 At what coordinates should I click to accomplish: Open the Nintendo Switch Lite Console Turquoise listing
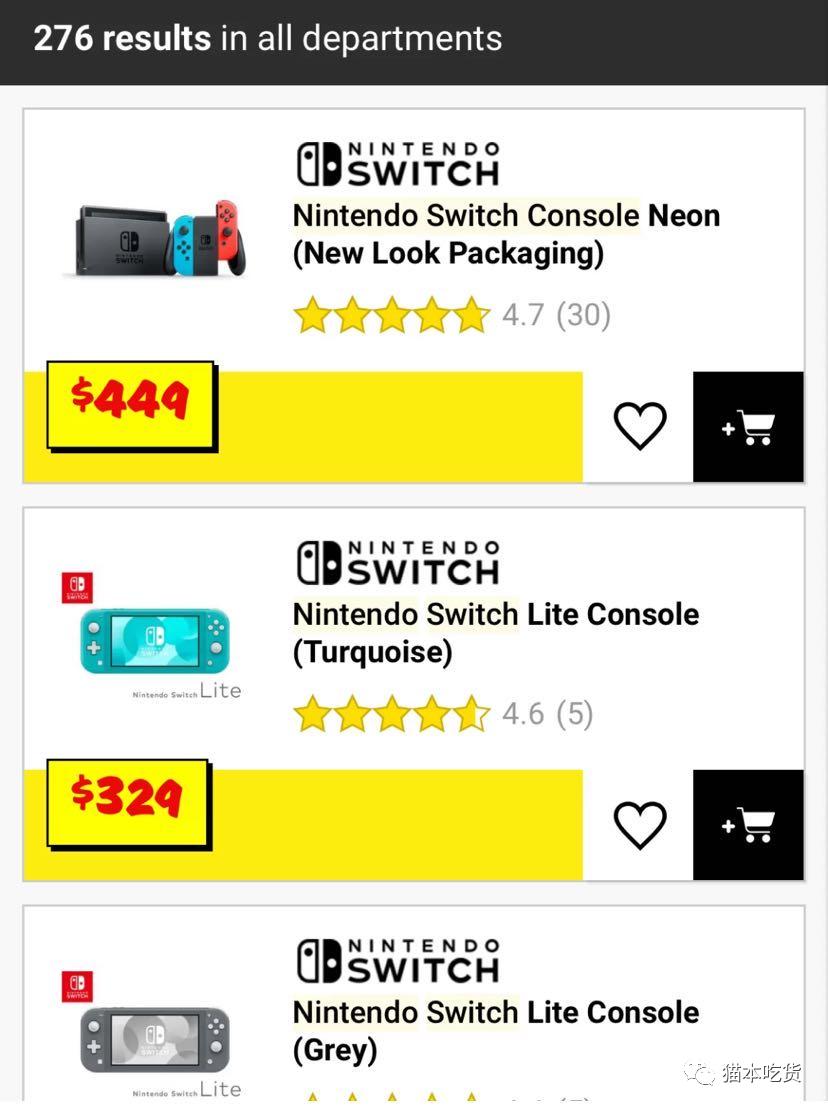(x=494, y=632)
